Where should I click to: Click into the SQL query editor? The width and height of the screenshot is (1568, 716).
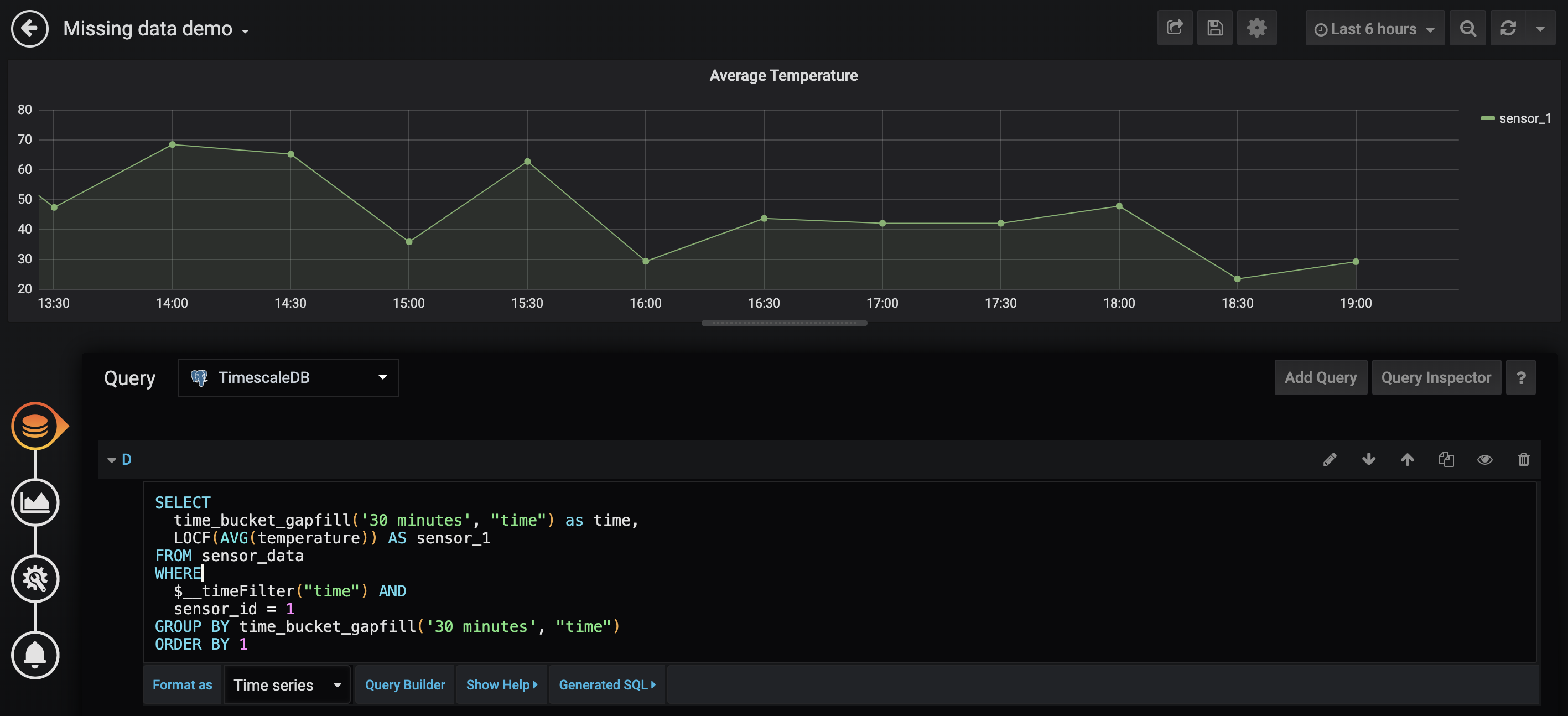[x=839, y=572]
